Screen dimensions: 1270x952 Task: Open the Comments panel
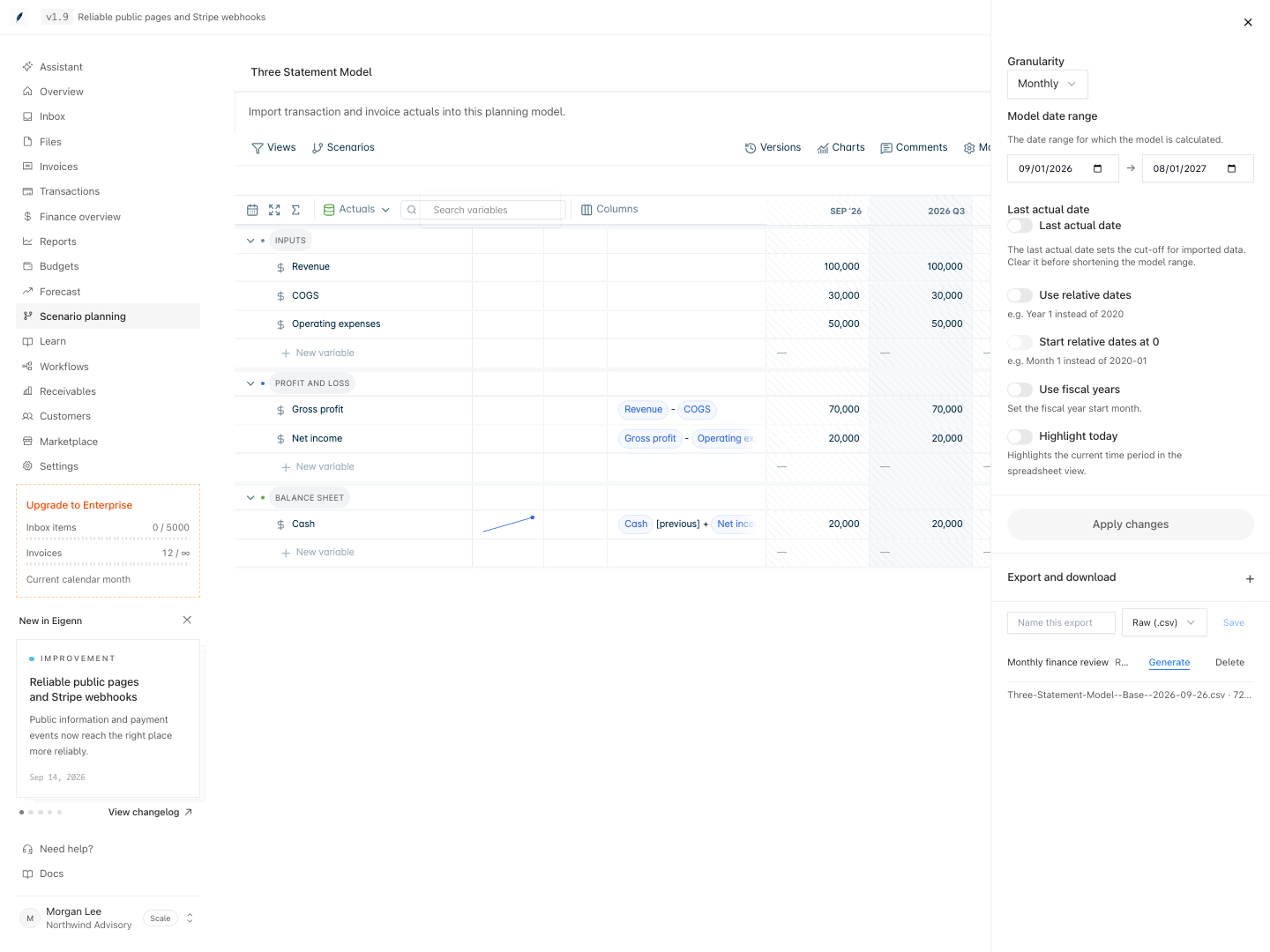(x=914, y=147)
